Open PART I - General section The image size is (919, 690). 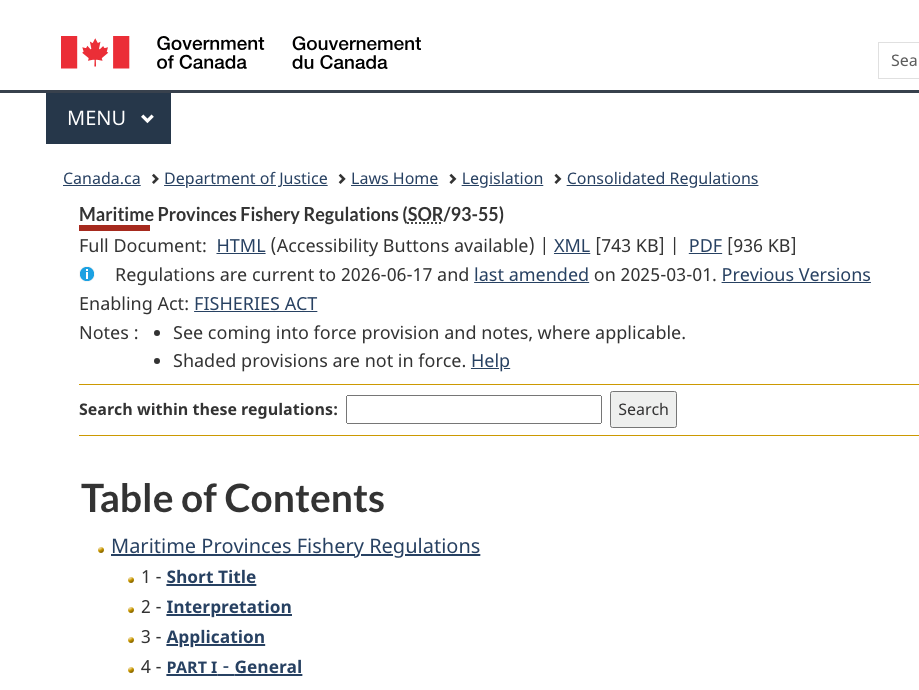point(234,667)
